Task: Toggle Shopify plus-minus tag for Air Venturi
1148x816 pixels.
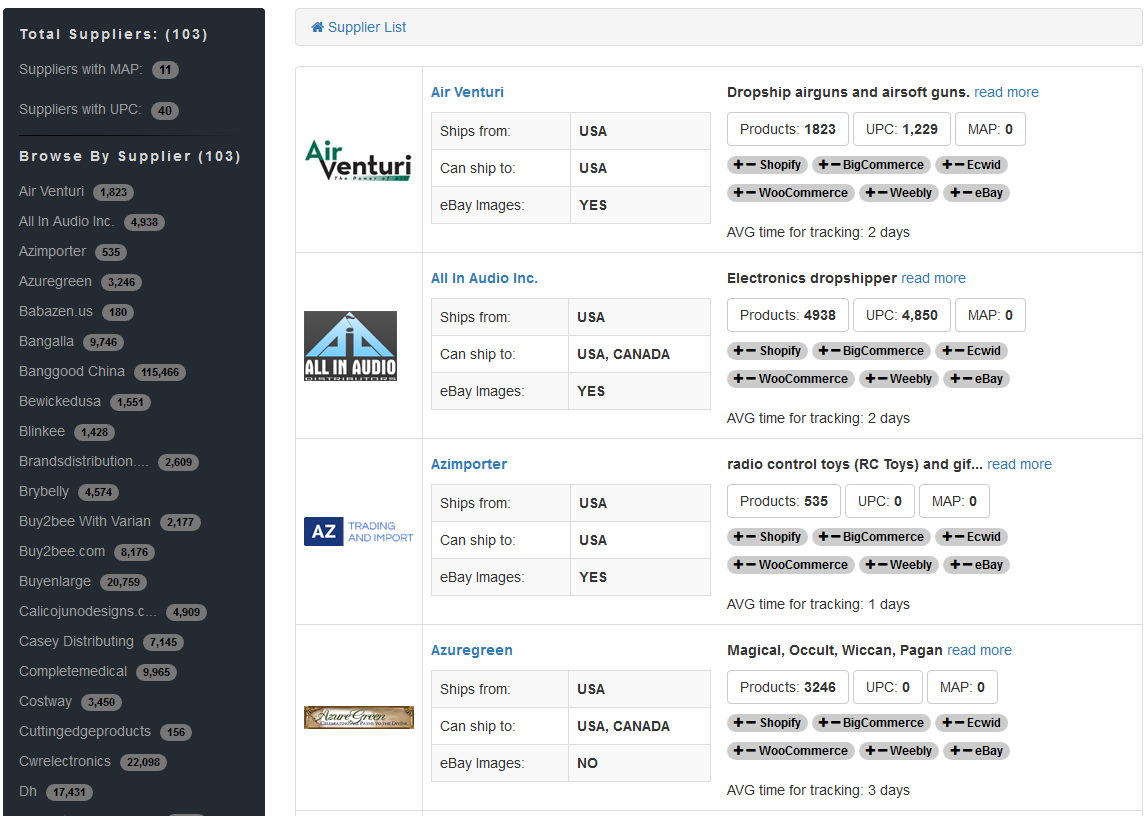Action: click(767, 165)
